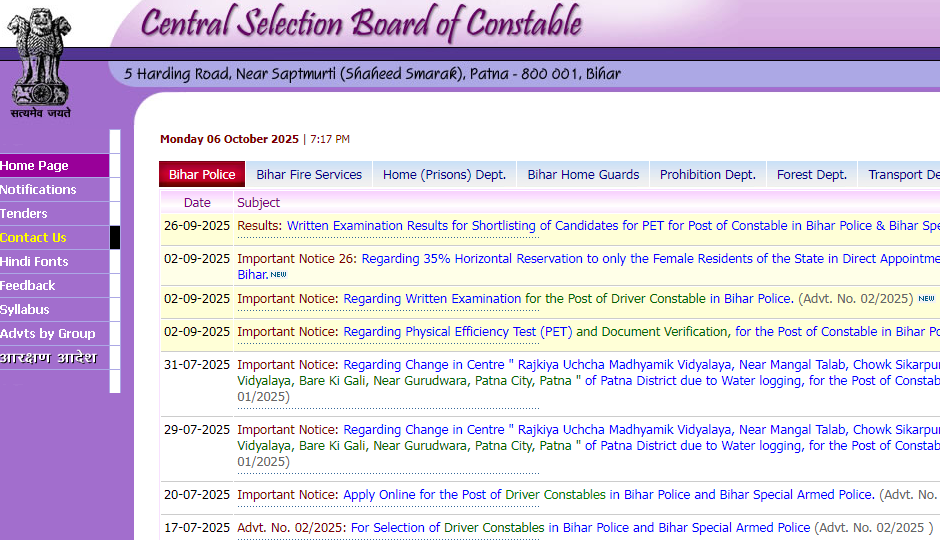Screen dimensions: 940x540
Task: Open Notifications in the sidebar
Action: click(38, 190)
